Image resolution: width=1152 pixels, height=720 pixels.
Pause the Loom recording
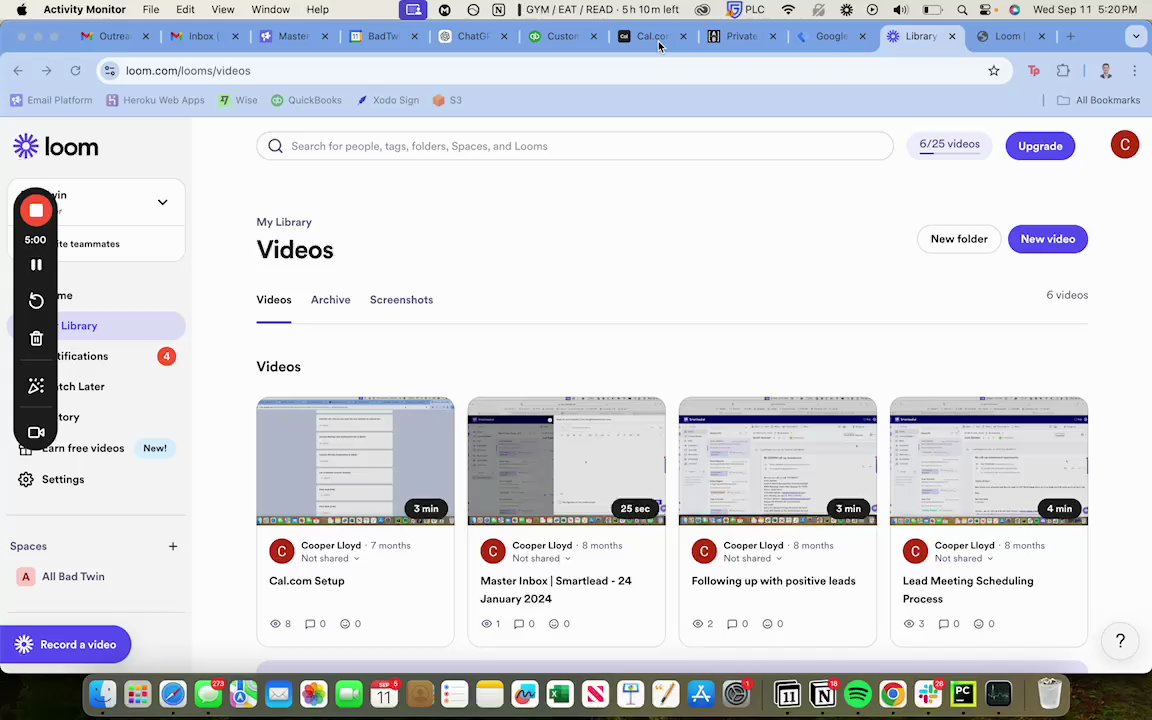36,264
